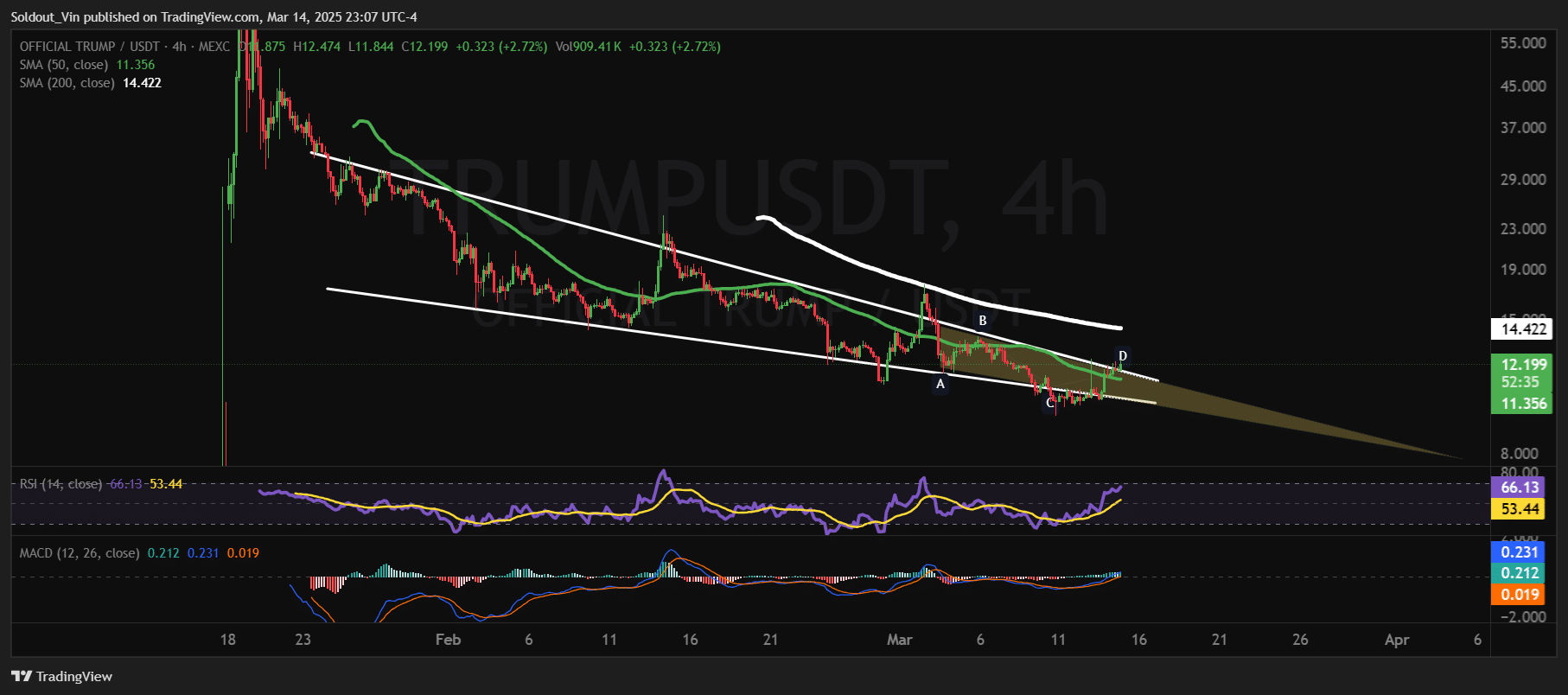Click the 37.000 price axis label
This screenshot has width=1568, height=695.
[1523, 128]
